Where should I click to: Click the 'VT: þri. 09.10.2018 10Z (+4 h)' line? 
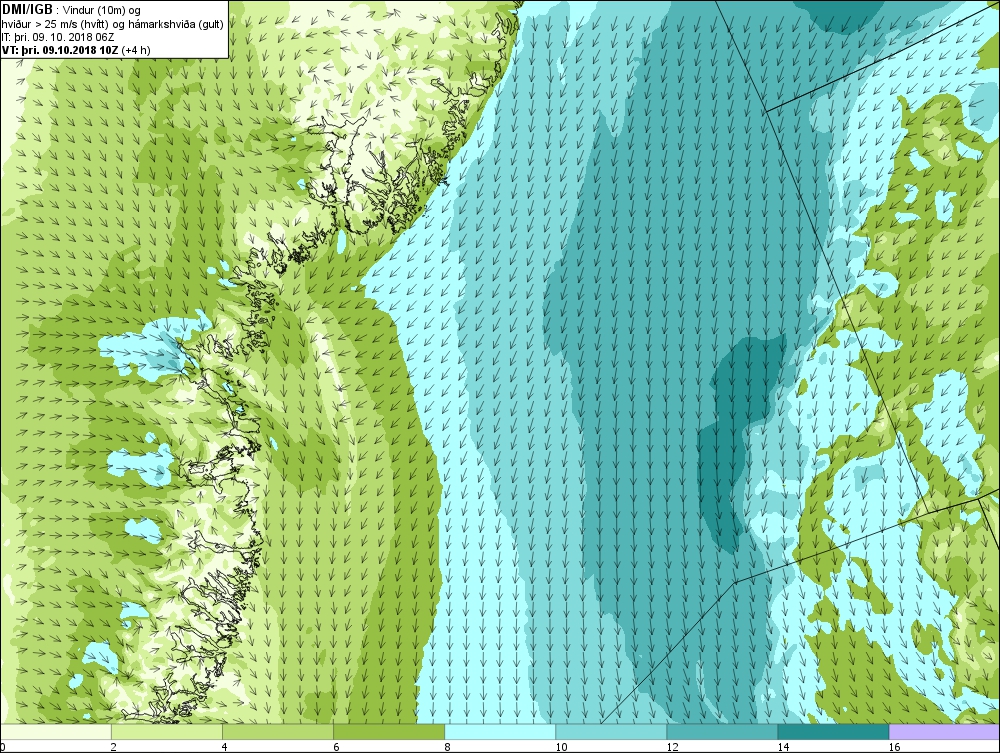pos(76,50)
